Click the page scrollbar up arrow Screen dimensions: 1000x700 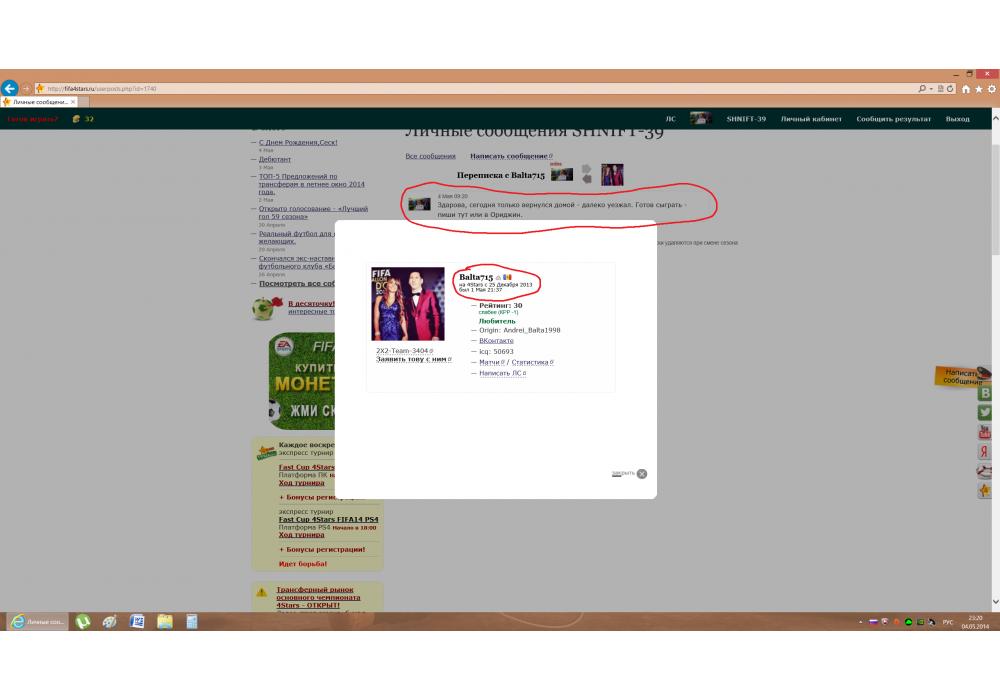point(996,119)
